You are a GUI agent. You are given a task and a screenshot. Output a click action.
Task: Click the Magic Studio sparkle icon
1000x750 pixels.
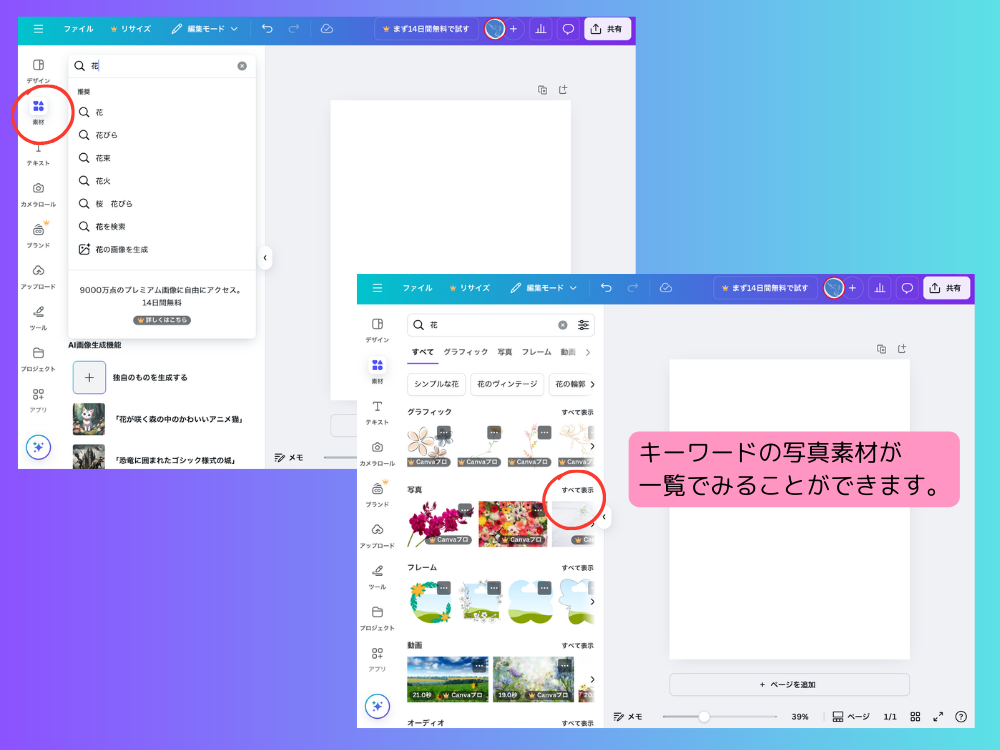click(x=377, y=707)
